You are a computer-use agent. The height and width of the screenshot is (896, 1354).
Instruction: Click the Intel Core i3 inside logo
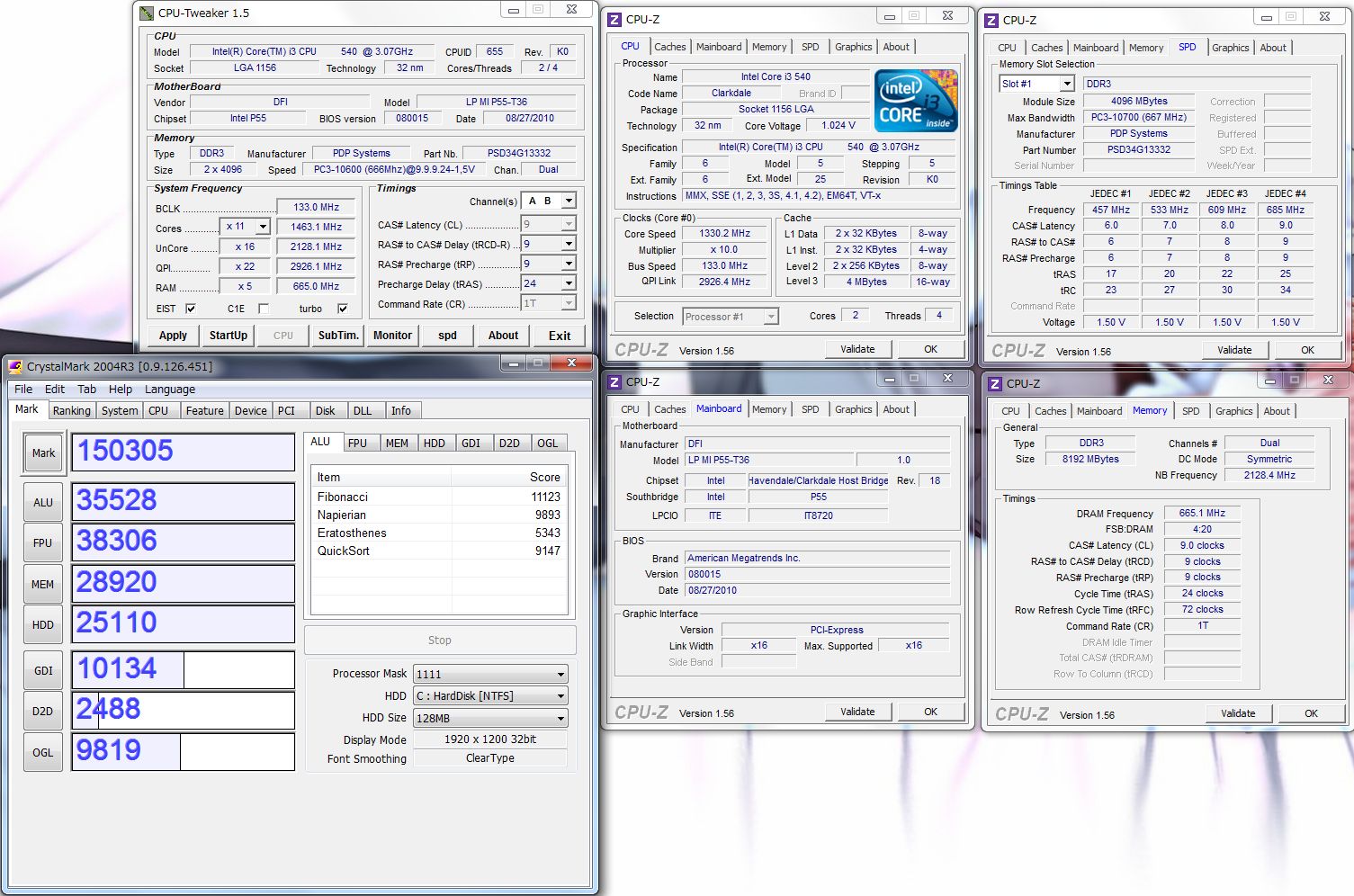(917, 101)
